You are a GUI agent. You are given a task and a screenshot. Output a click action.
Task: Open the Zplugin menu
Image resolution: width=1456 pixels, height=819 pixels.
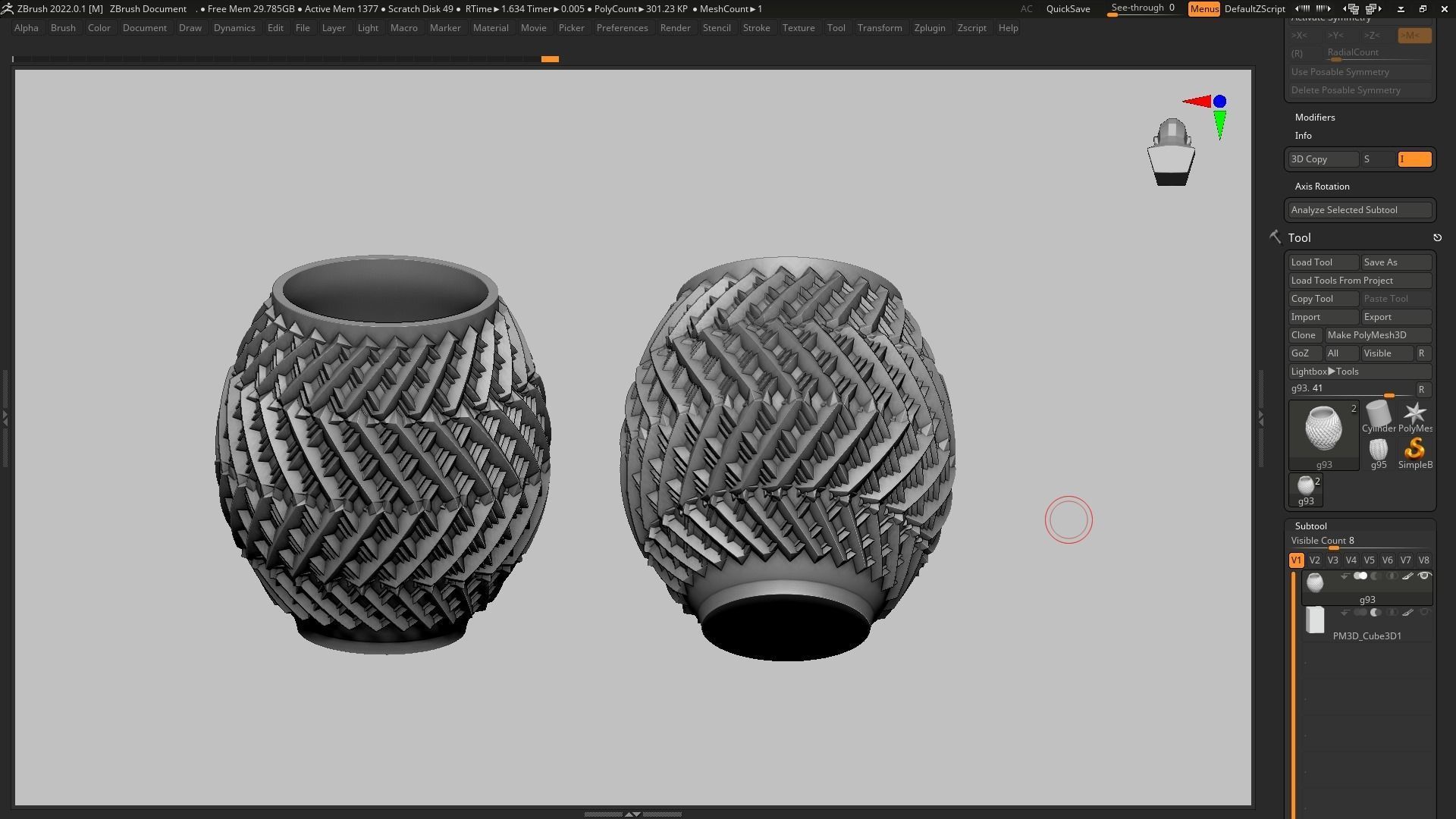click(930, 28)
